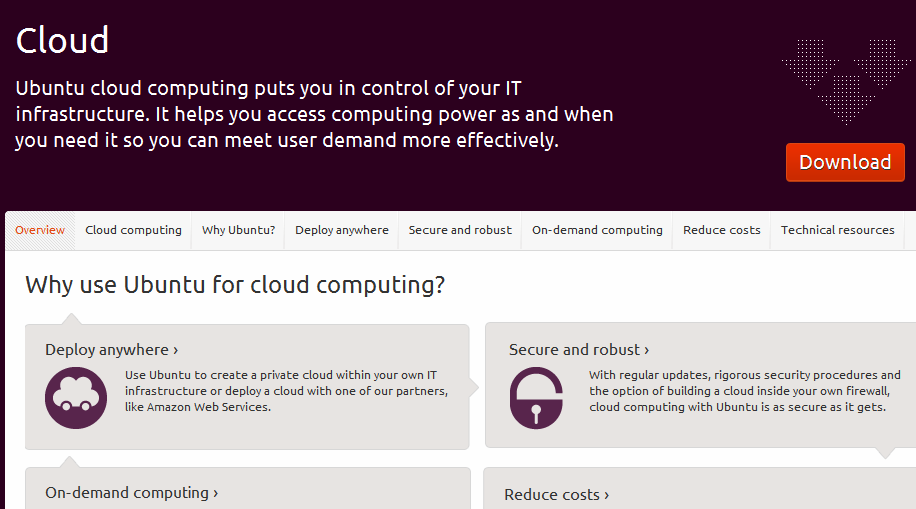916x509 pixels.
Task: Click the Cloud page title
Action: point(62,41)
